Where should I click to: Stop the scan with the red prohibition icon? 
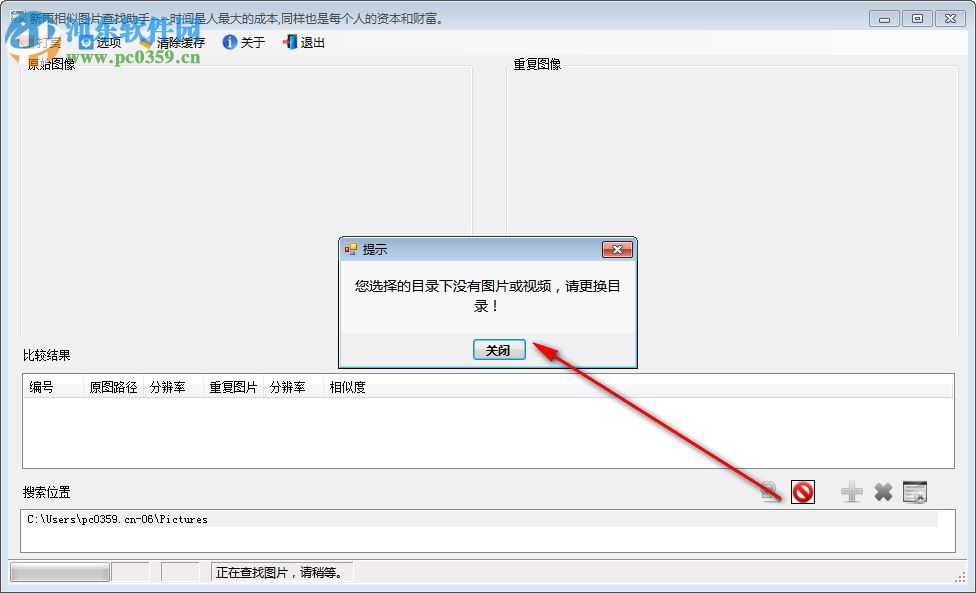click(x=802, y=491)
